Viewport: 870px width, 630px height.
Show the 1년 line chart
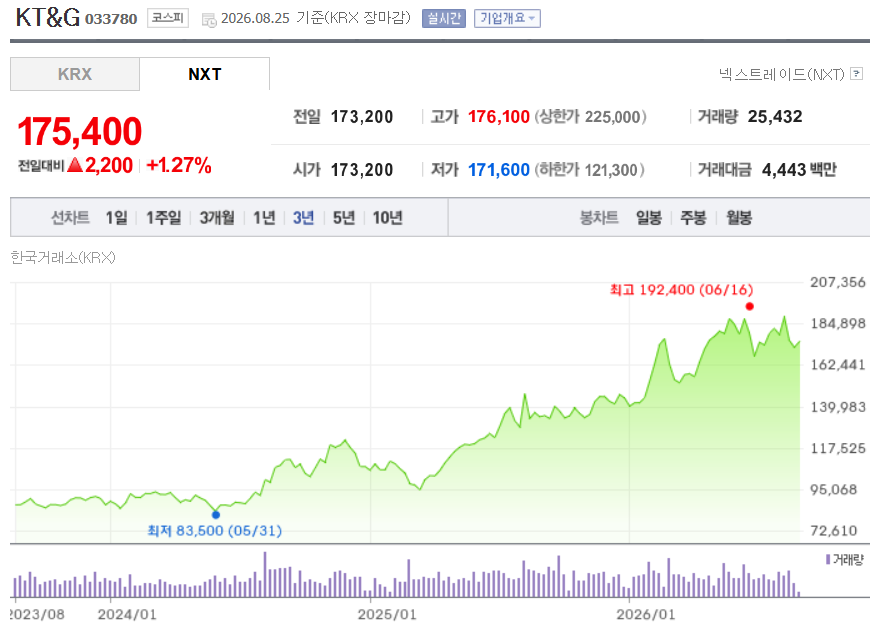[x=264, y=218]
